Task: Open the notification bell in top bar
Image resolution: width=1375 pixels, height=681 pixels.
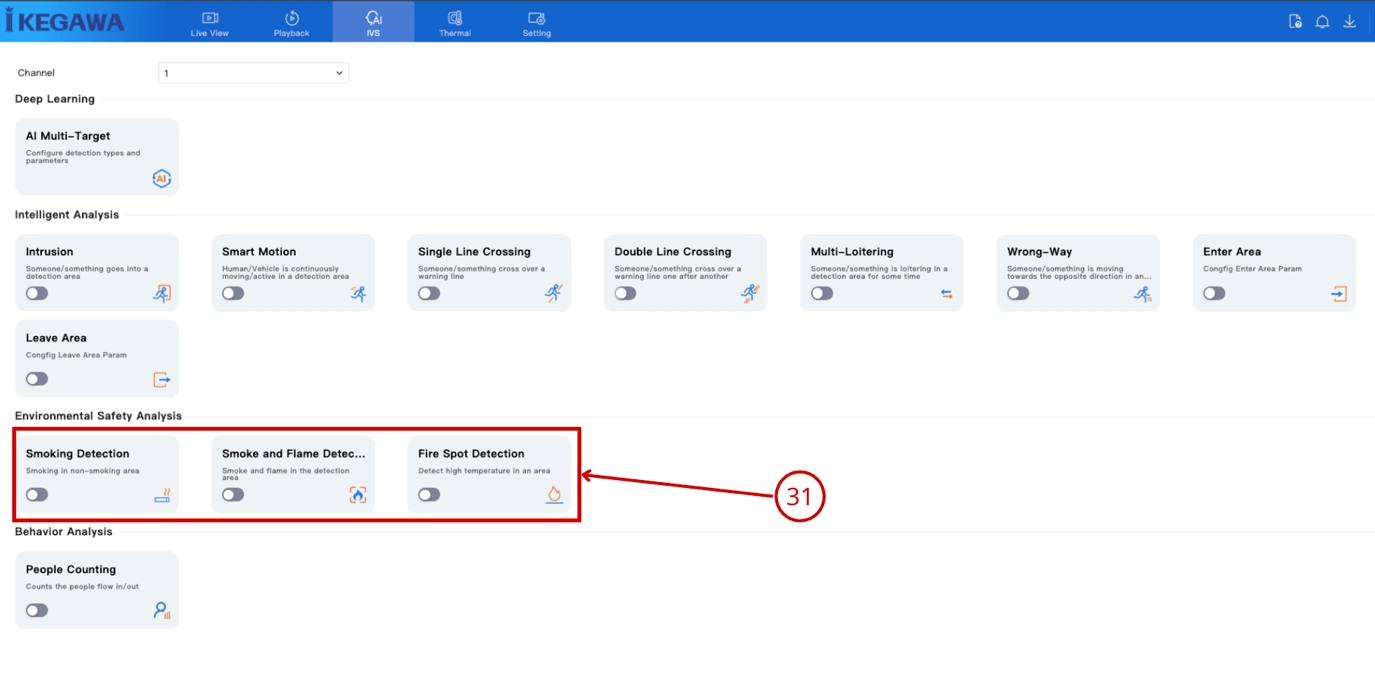Action: [1322, 21]
